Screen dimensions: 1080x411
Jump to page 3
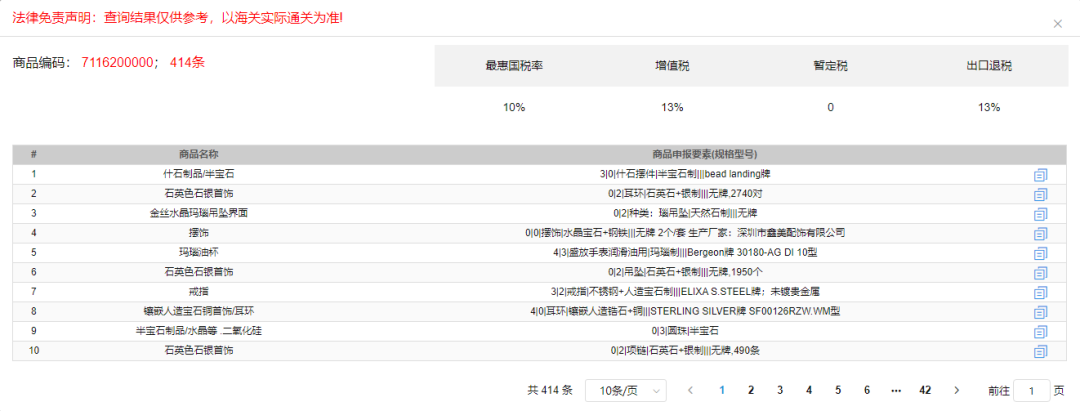tap(780, 390)
